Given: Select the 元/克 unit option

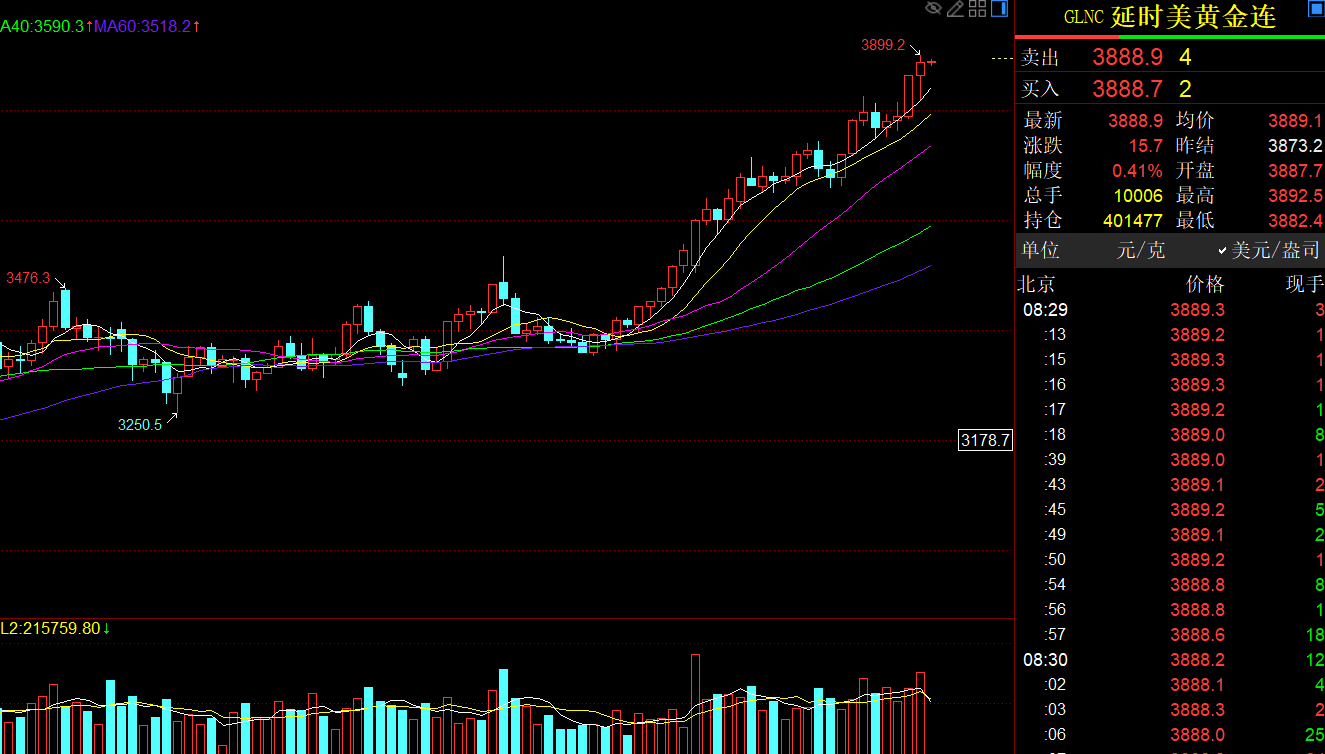Looking at the screenshot, I should pos(1141,250).
